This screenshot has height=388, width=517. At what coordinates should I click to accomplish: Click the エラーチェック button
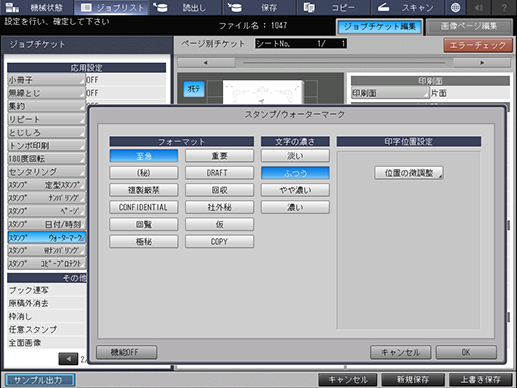click(x=478, y=45)
